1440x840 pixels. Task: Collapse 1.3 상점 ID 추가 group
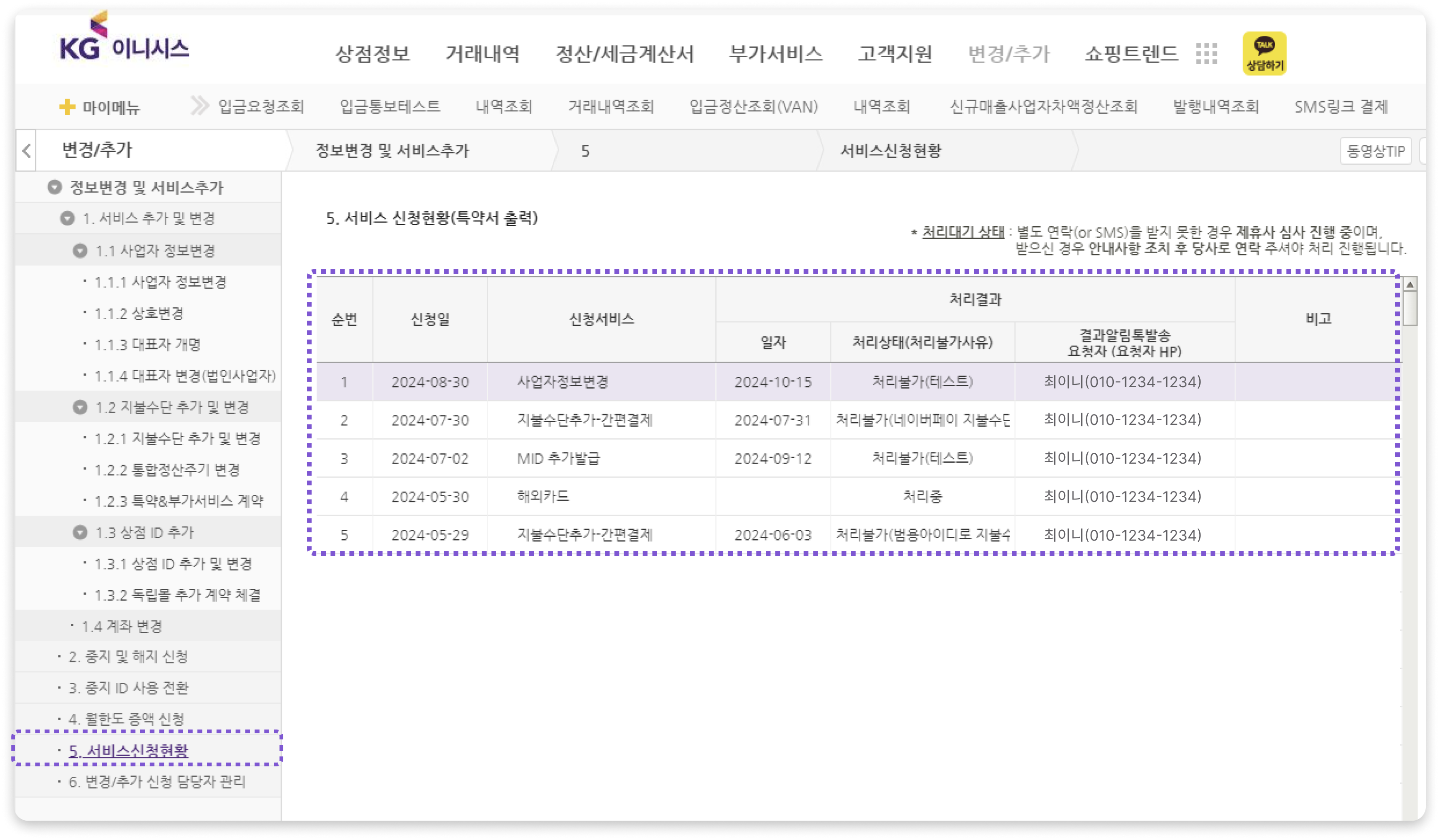[x=80, y=532]
